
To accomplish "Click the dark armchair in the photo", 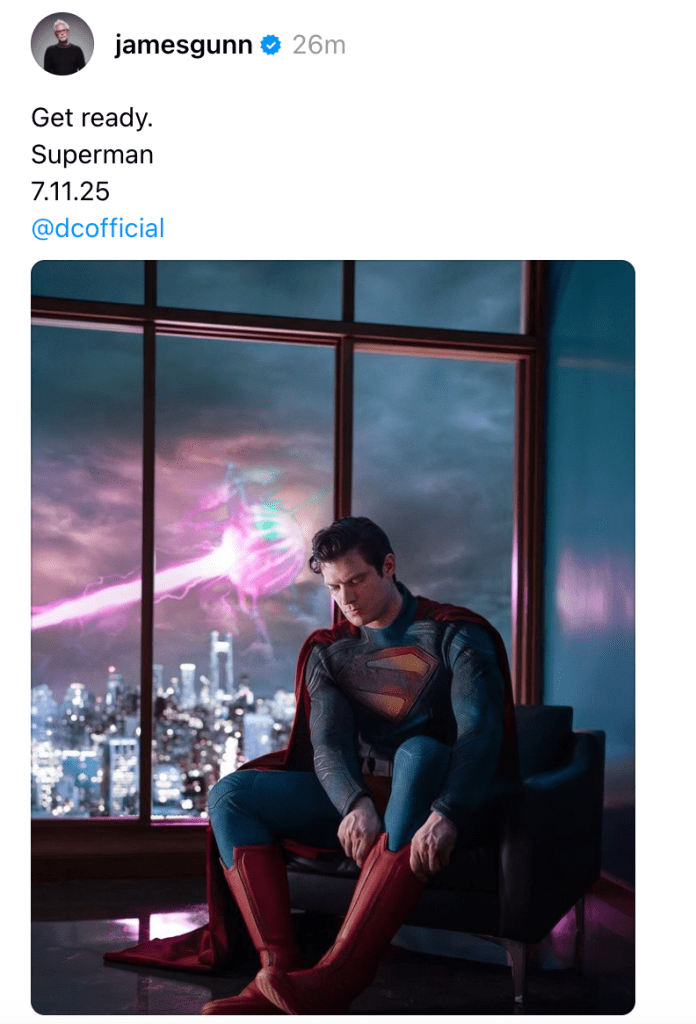I will (x=560, y=800).
